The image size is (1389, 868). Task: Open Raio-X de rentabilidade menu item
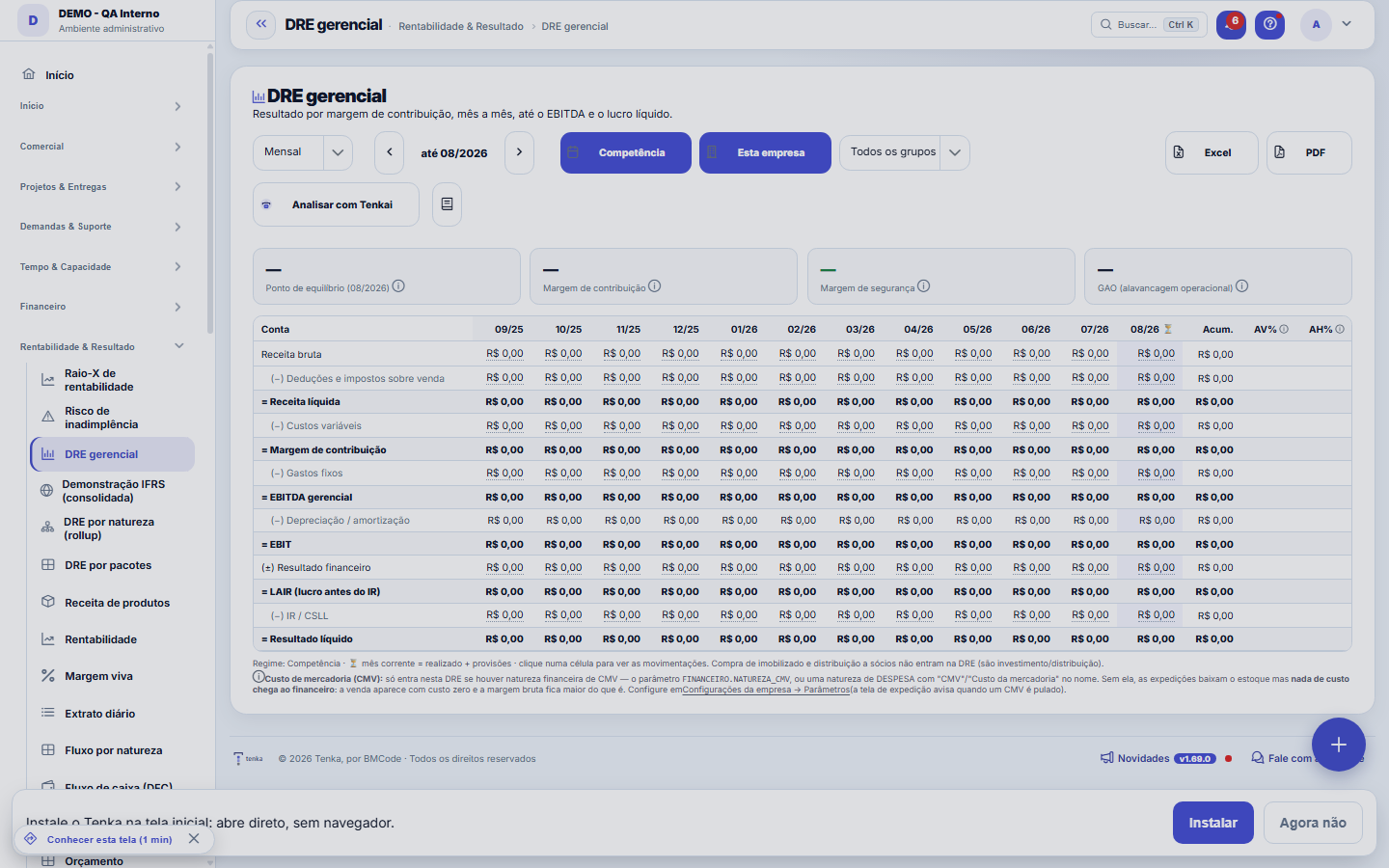click(112, 380)
